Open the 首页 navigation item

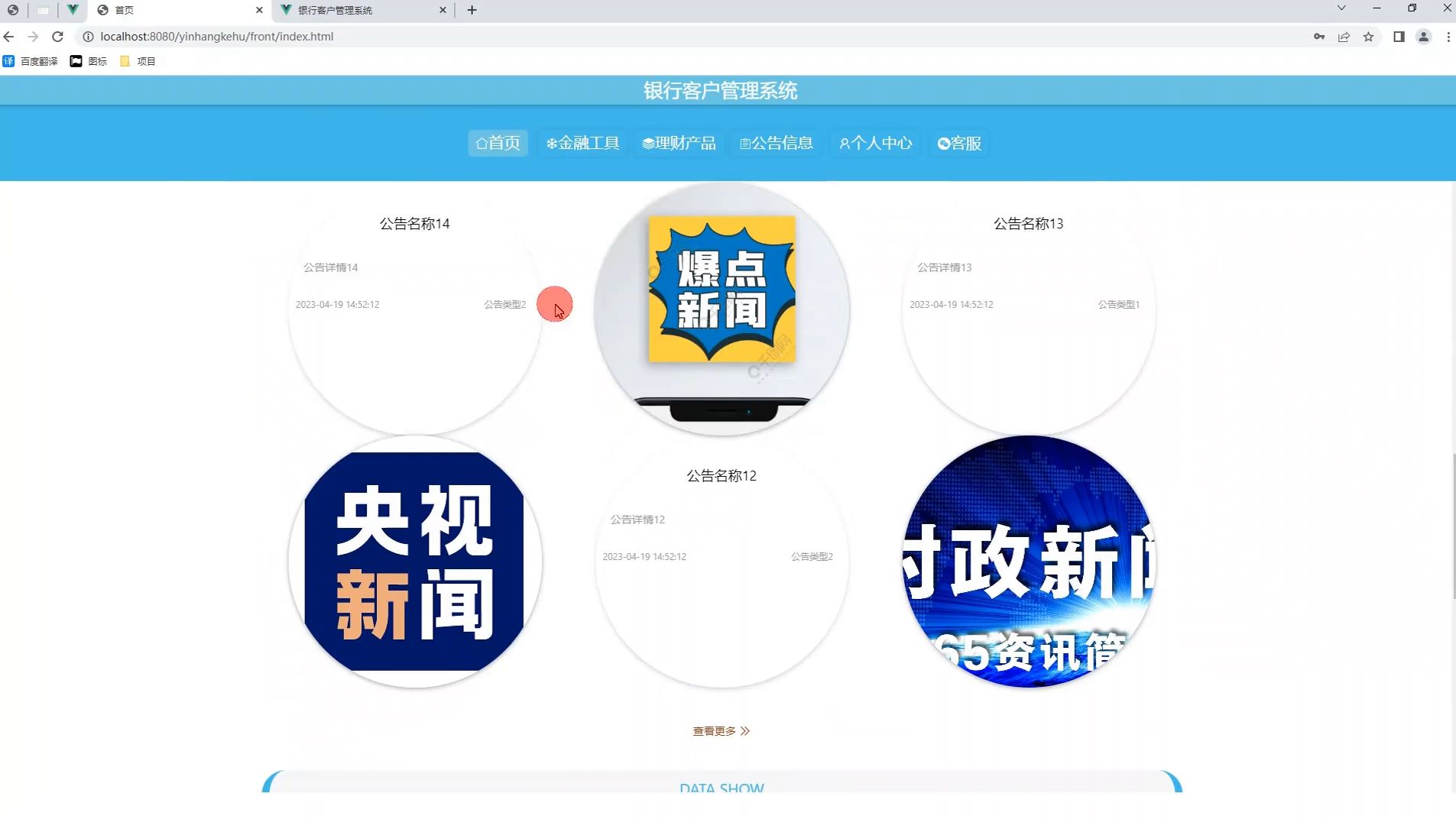point(498,143)
